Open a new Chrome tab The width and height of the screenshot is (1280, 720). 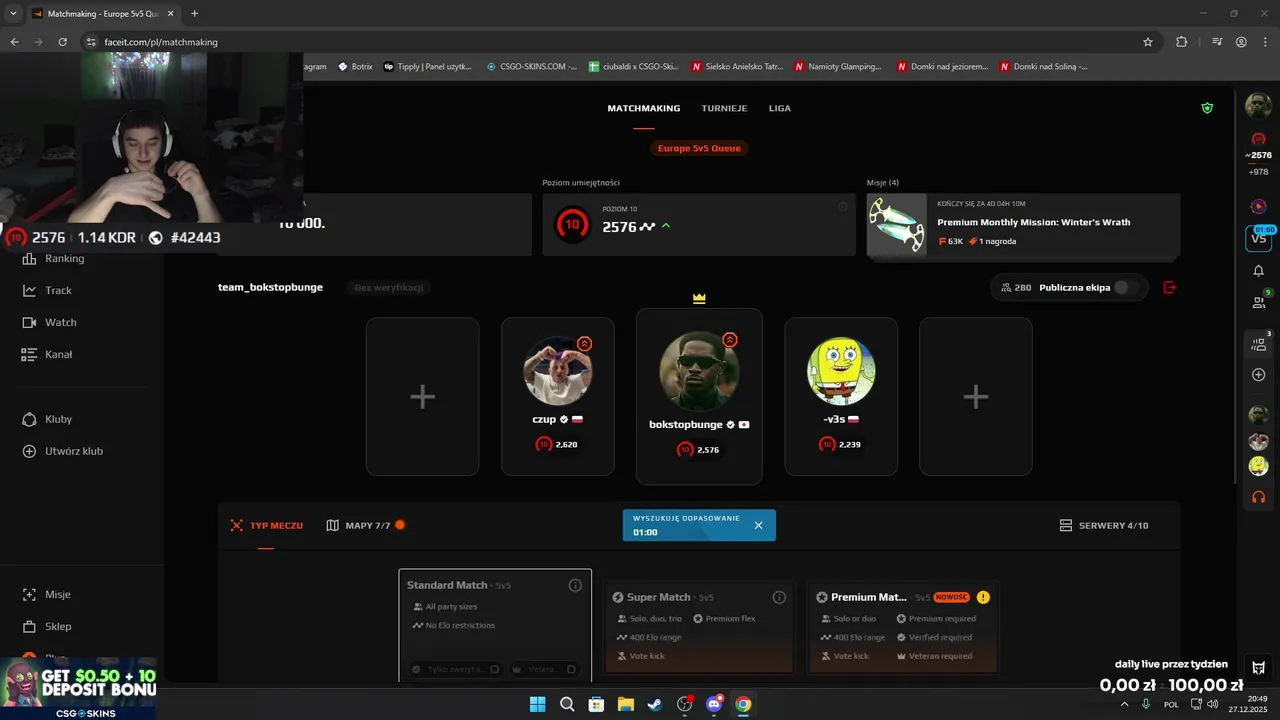[x=194, y=14]
